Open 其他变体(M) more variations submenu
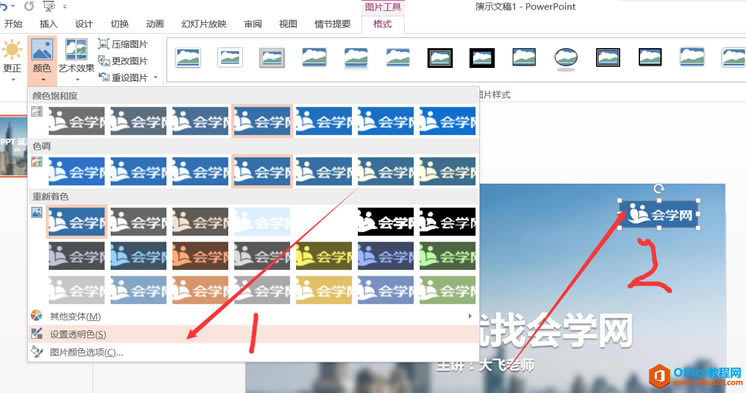 click(253, 316)
